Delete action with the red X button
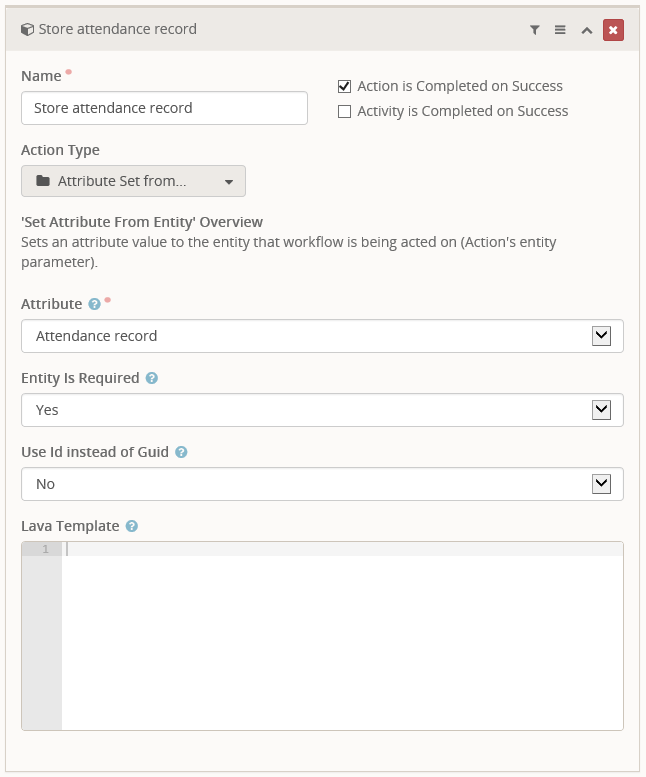 (613, 30)
